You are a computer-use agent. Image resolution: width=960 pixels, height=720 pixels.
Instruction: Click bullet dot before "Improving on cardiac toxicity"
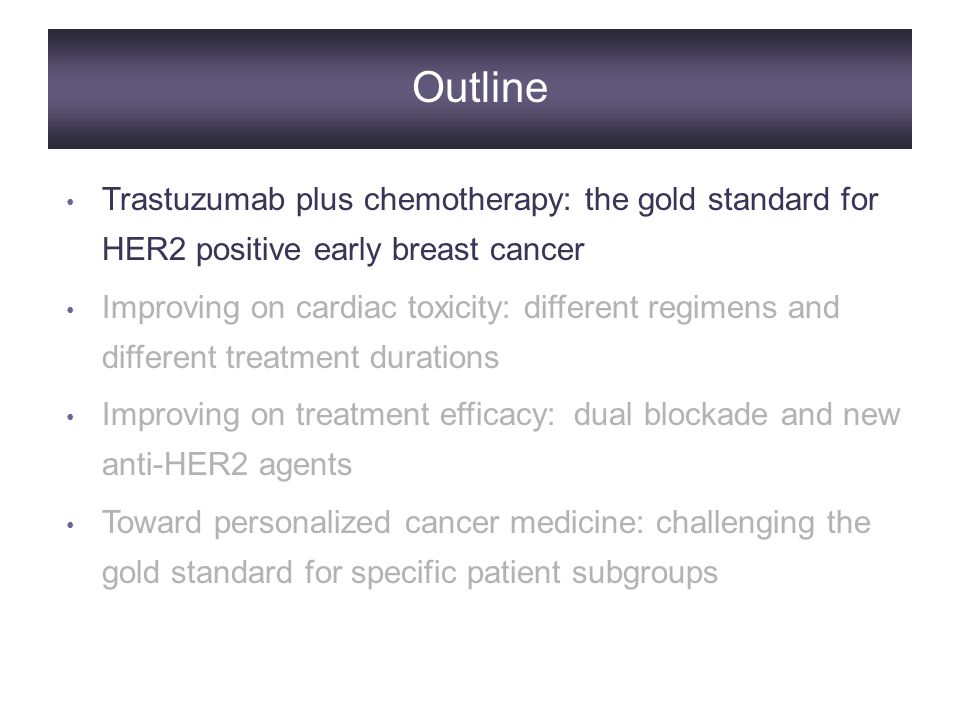70,309
